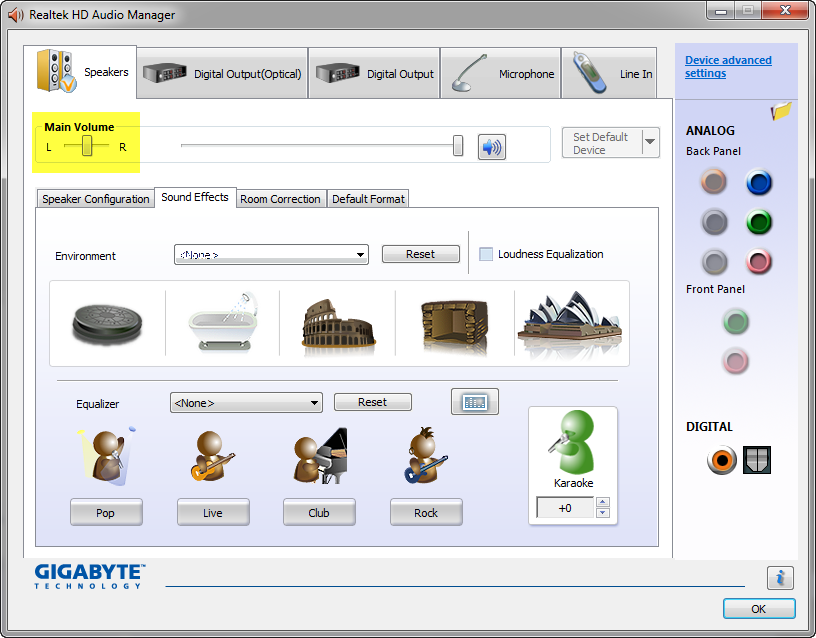This screenshot has height=638, width=816.
Task: Click the L/R balance slider handle
Action: [87, 146]
